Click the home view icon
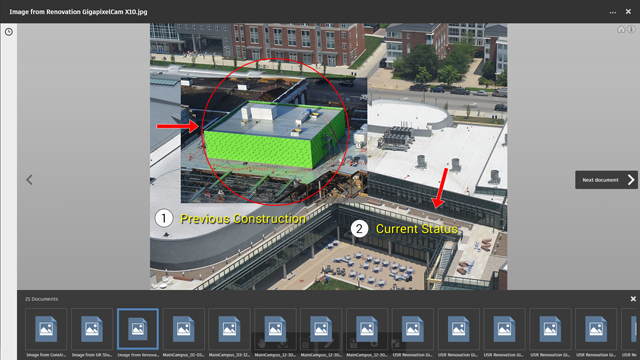This screenshot has height=360, width=640. tap(621, 29)
